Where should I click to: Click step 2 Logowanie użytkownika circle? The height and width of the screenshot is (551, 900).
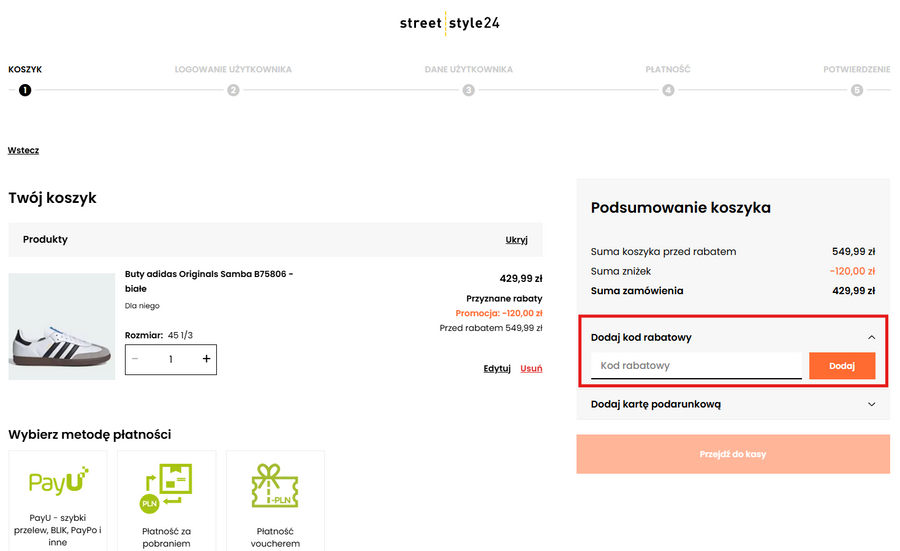coord(233,90)
